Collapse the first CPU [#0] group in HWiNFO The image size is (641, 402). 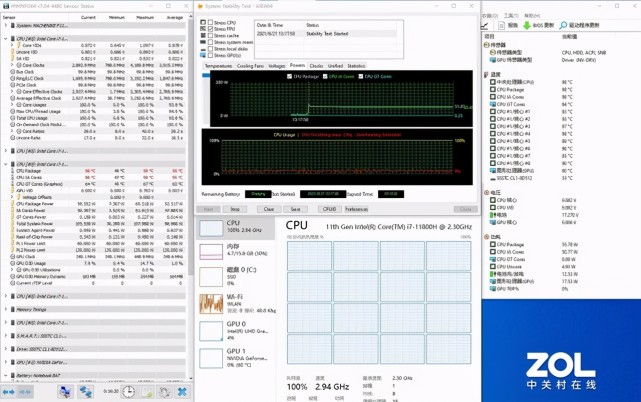tap(5, 38)
